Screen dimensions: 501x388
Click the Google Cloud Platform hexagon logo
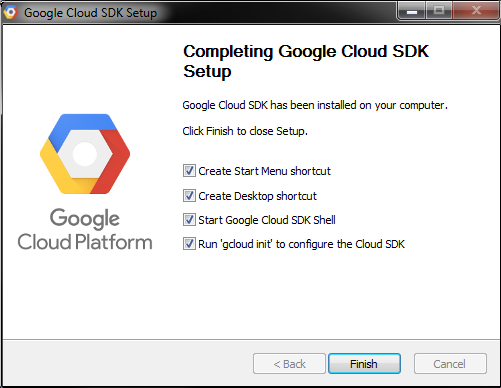click(85, 154)
